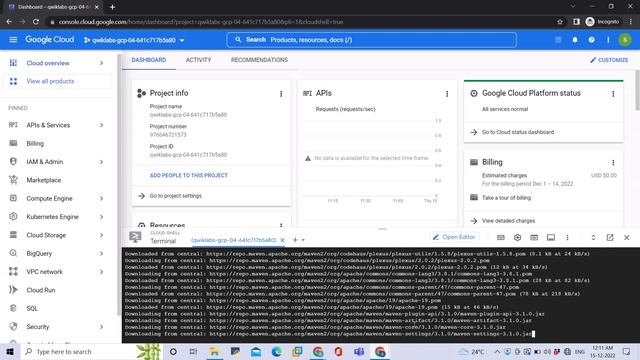Open Google Cloud Platform status card options
Image resolution: width=640 pixels, height=360 pixels.
click(613, 94)
